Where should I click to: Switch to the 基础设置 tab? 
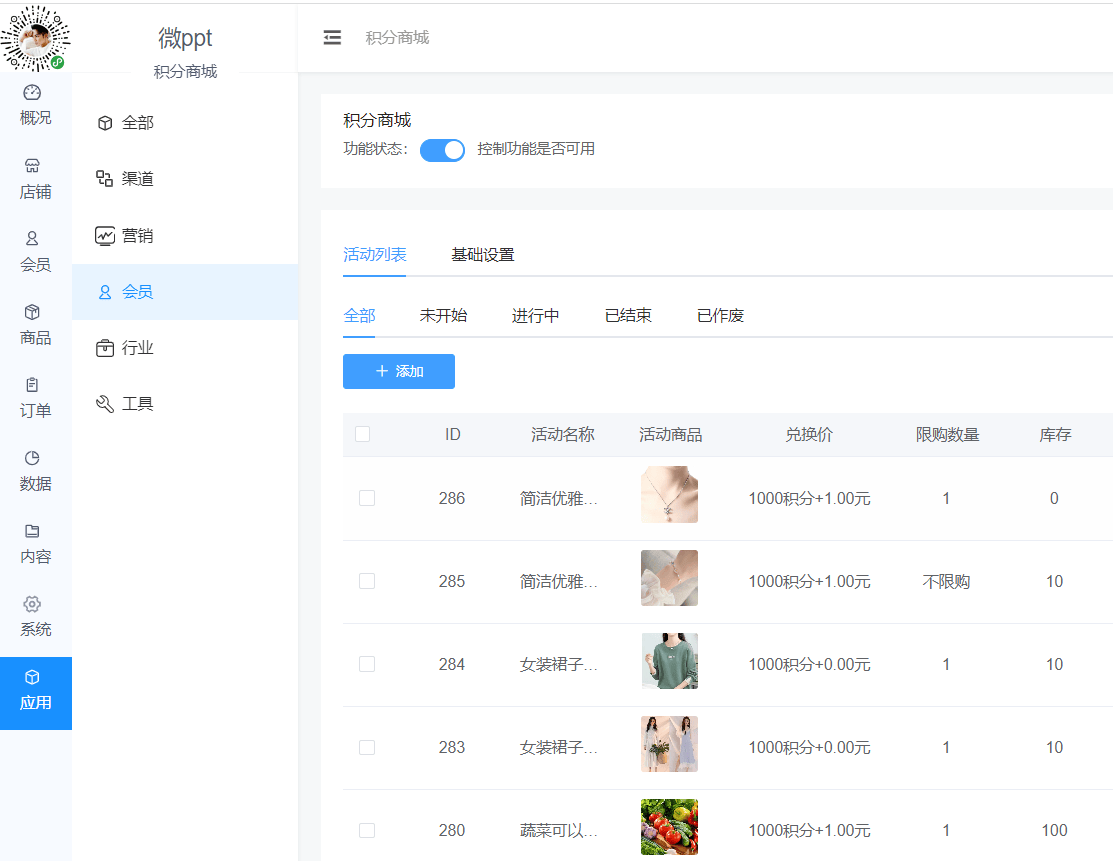[482, 255]
